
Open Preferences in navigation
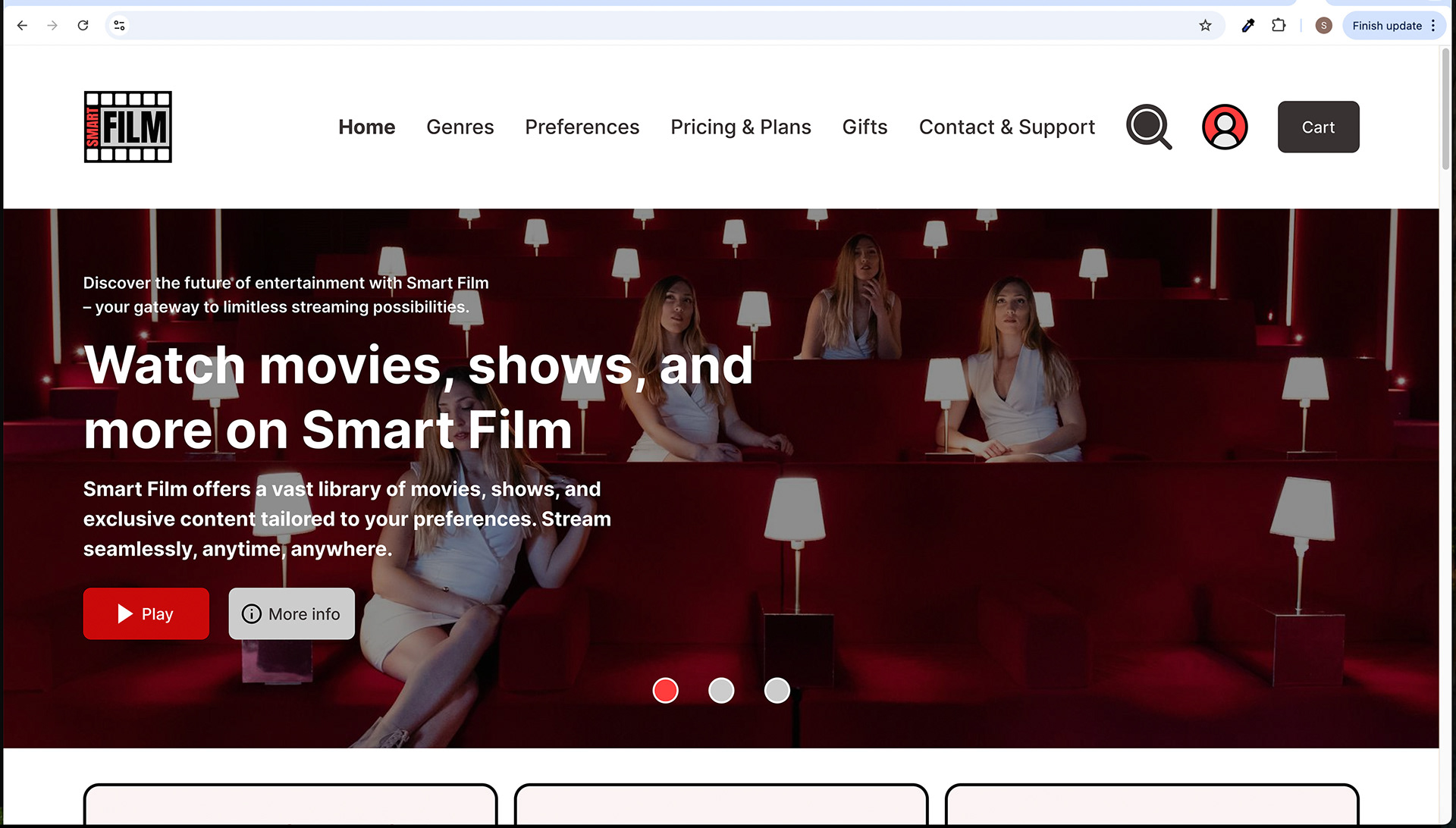tap(582, 127)
